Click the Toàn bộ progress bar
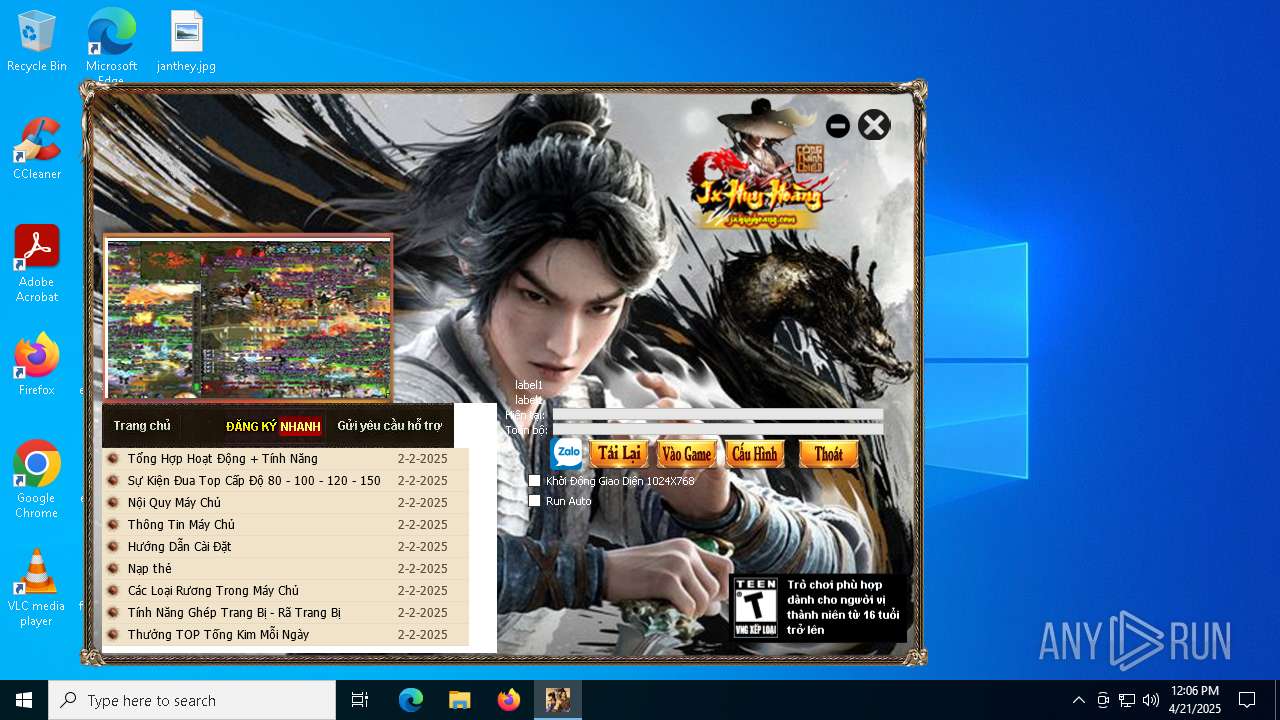This screenshot has width=1280, height=720. pyautogui.click(x=718, y=429)
